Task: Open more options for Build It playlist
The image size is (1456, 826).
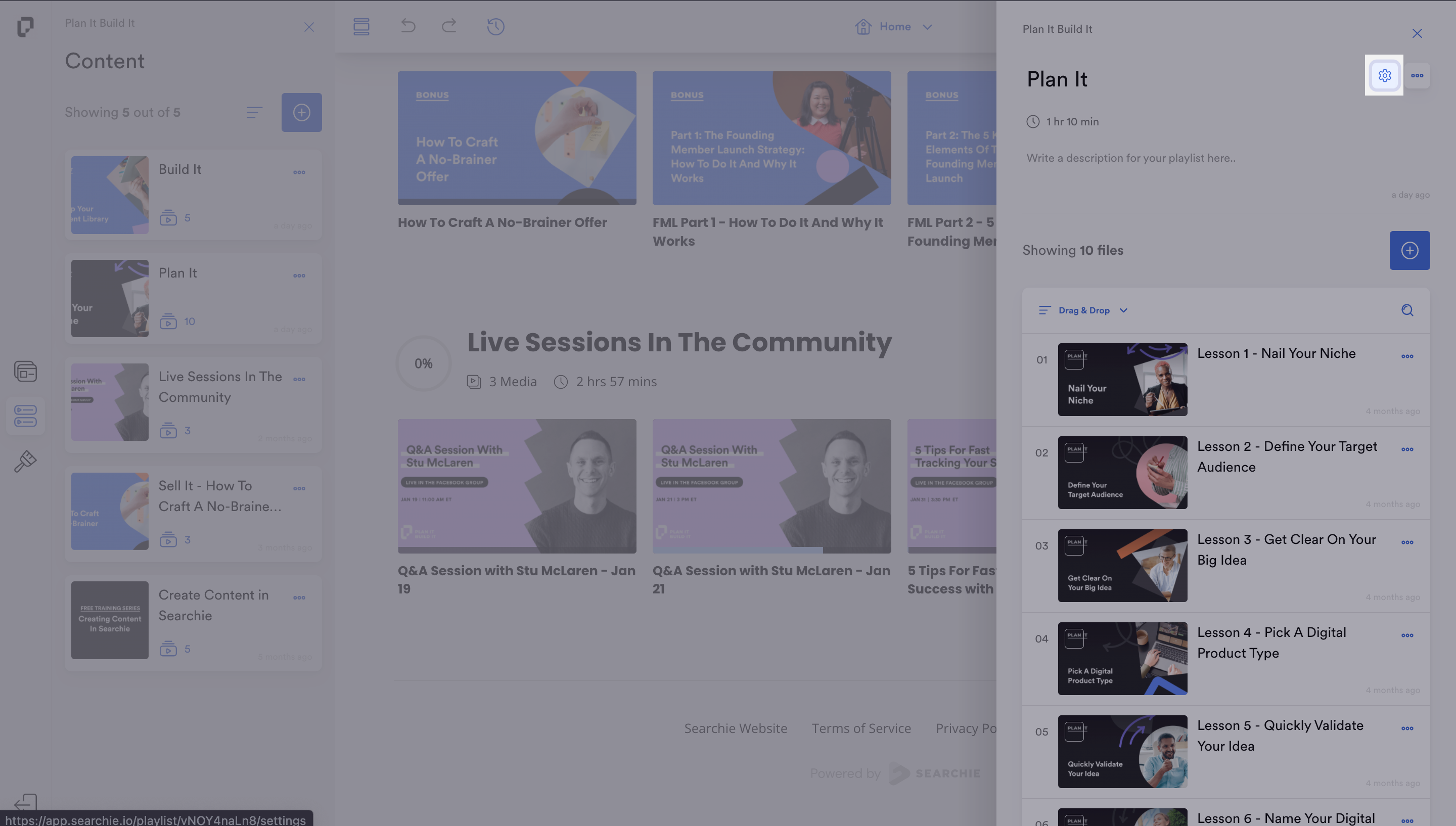Action: click(x=299, y=172)
